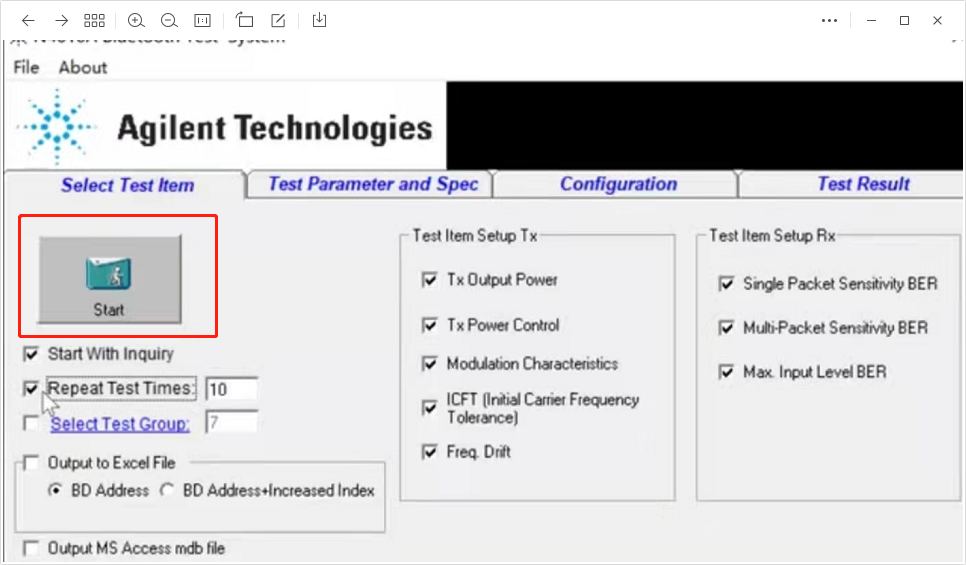Enable Output MS Access mdb file checkbox
Screen dimensions: 966x565
(30, 548)
